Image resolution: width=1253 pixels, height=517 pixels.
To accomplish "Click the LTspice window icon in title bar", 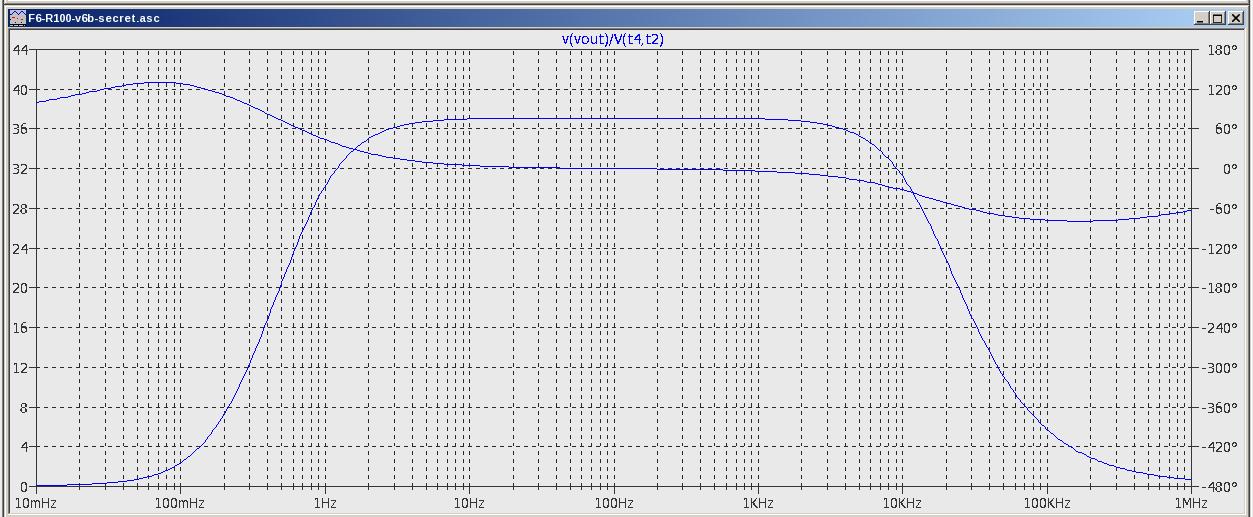I will 17,18.
